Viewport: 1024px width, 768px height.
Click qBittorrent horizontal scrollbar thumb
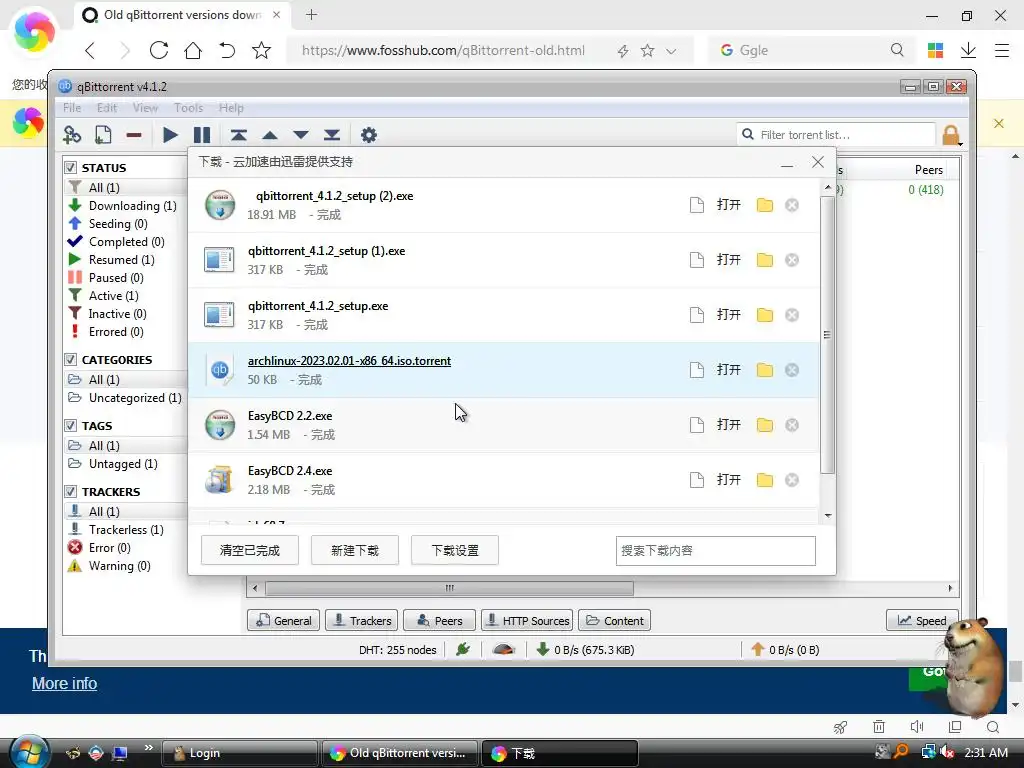[449, 588]
